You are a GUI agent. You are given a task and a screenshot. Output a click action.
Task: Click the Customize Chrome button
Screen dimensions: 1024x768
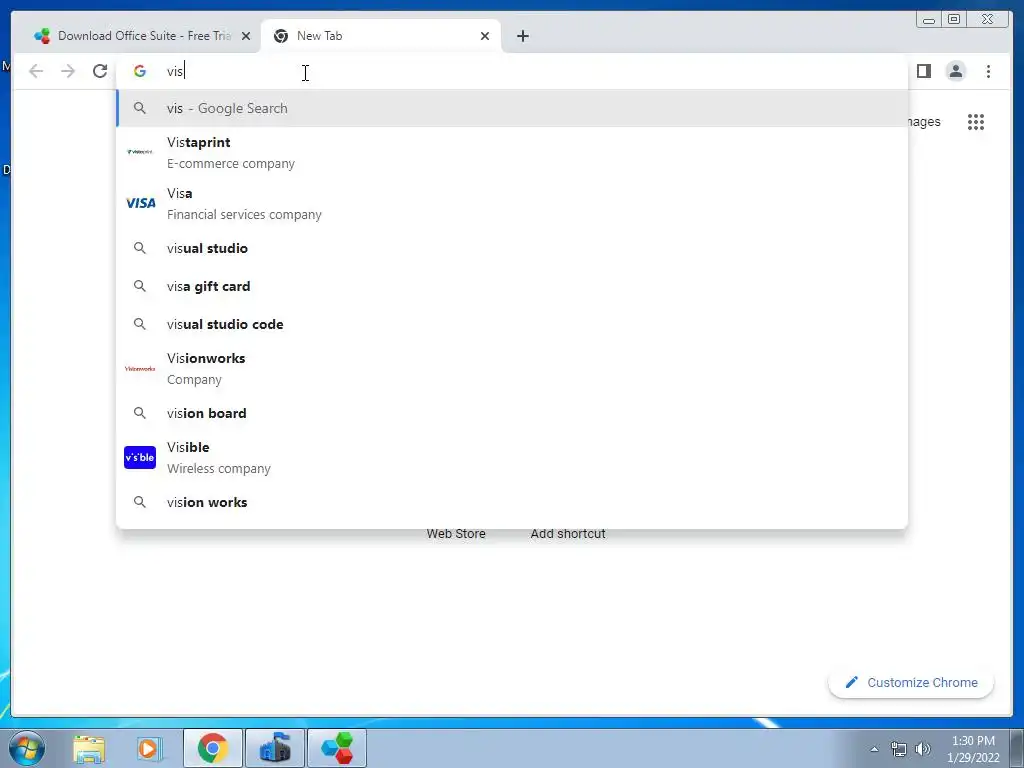911,682
